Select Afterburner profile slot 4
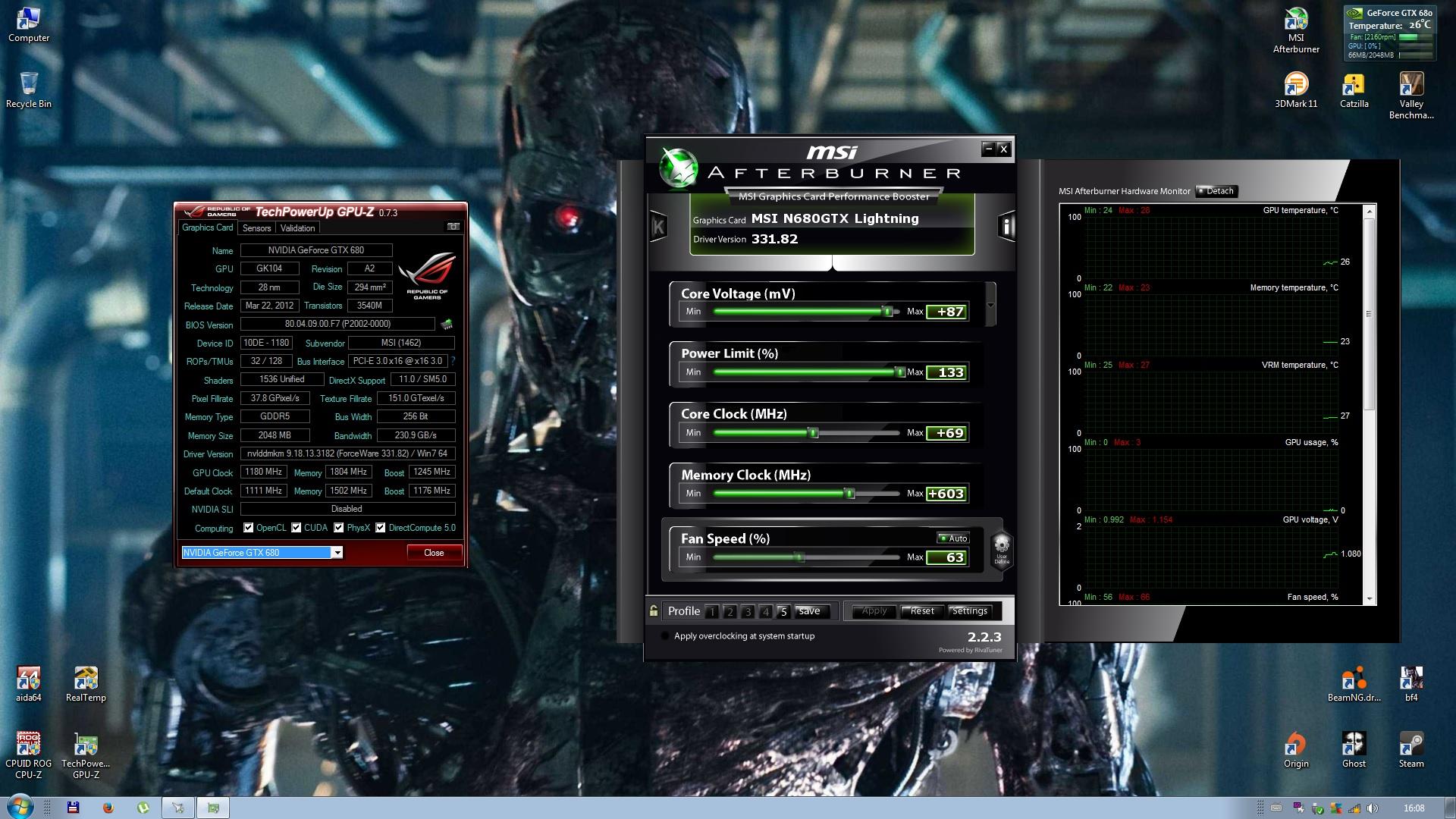 [766, 611]
